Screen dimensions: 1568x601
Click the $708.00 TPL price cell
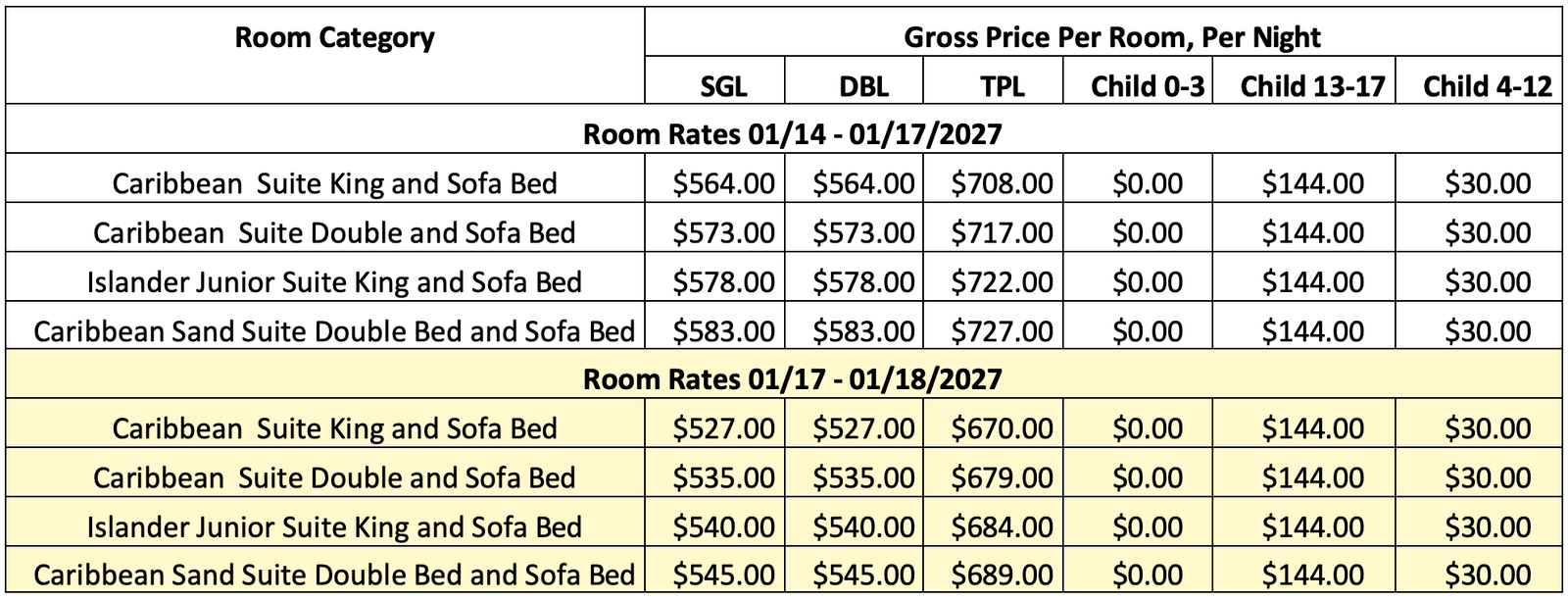click(x=1003, y=183)
